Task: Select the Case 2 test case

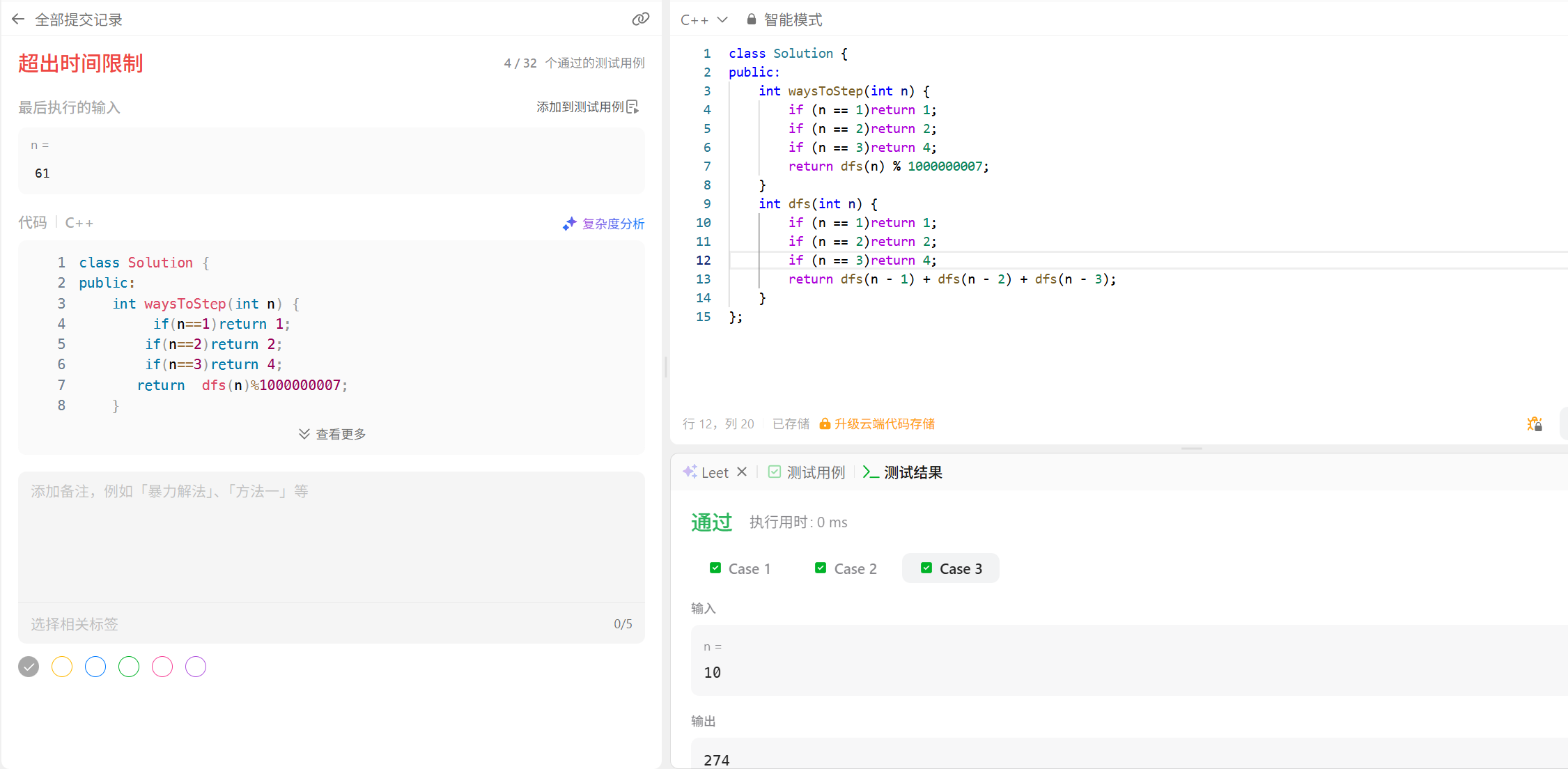Action: [846, 568]
